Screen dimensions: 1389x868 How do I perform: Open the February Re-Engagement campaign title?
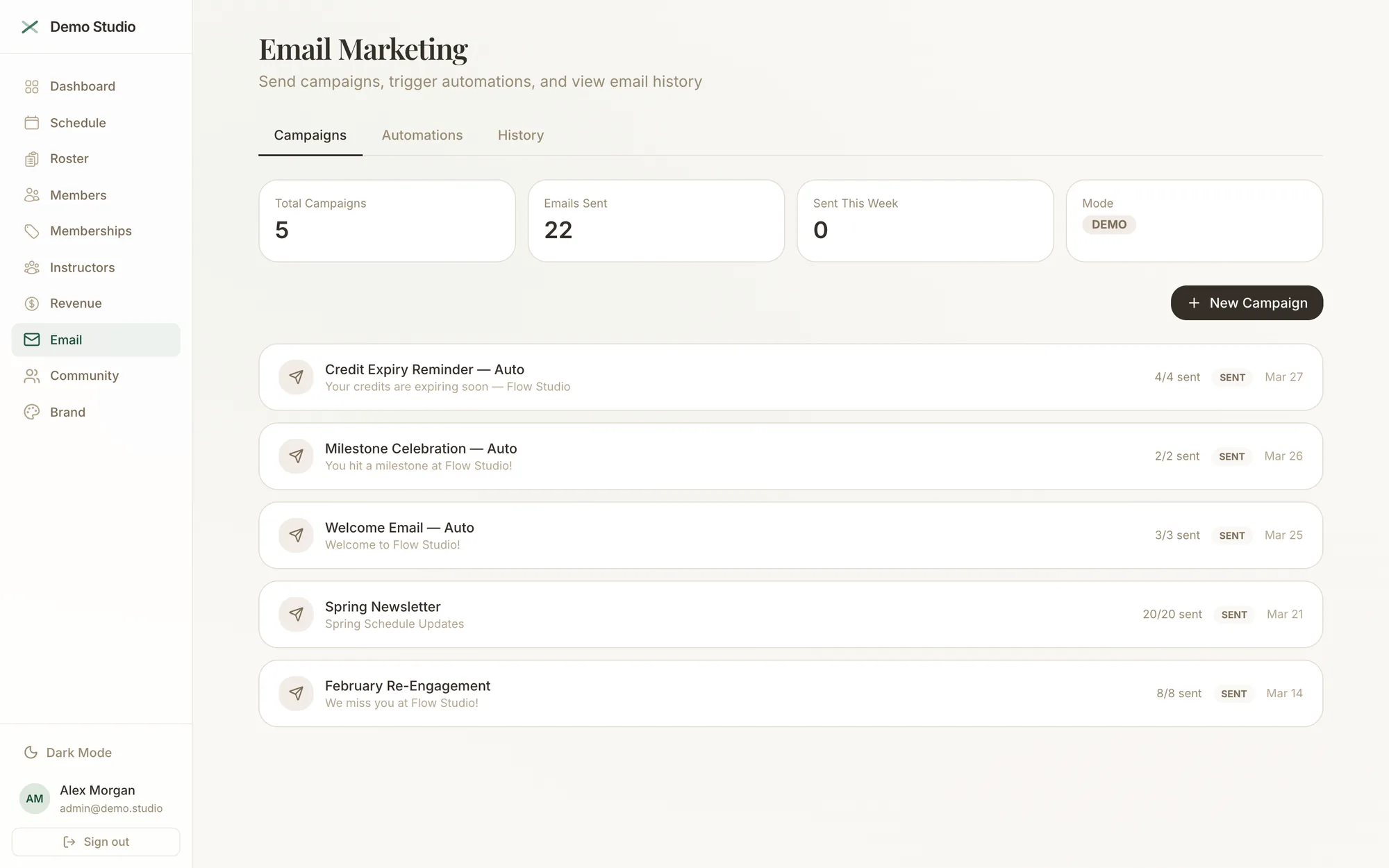click(408, 686)
